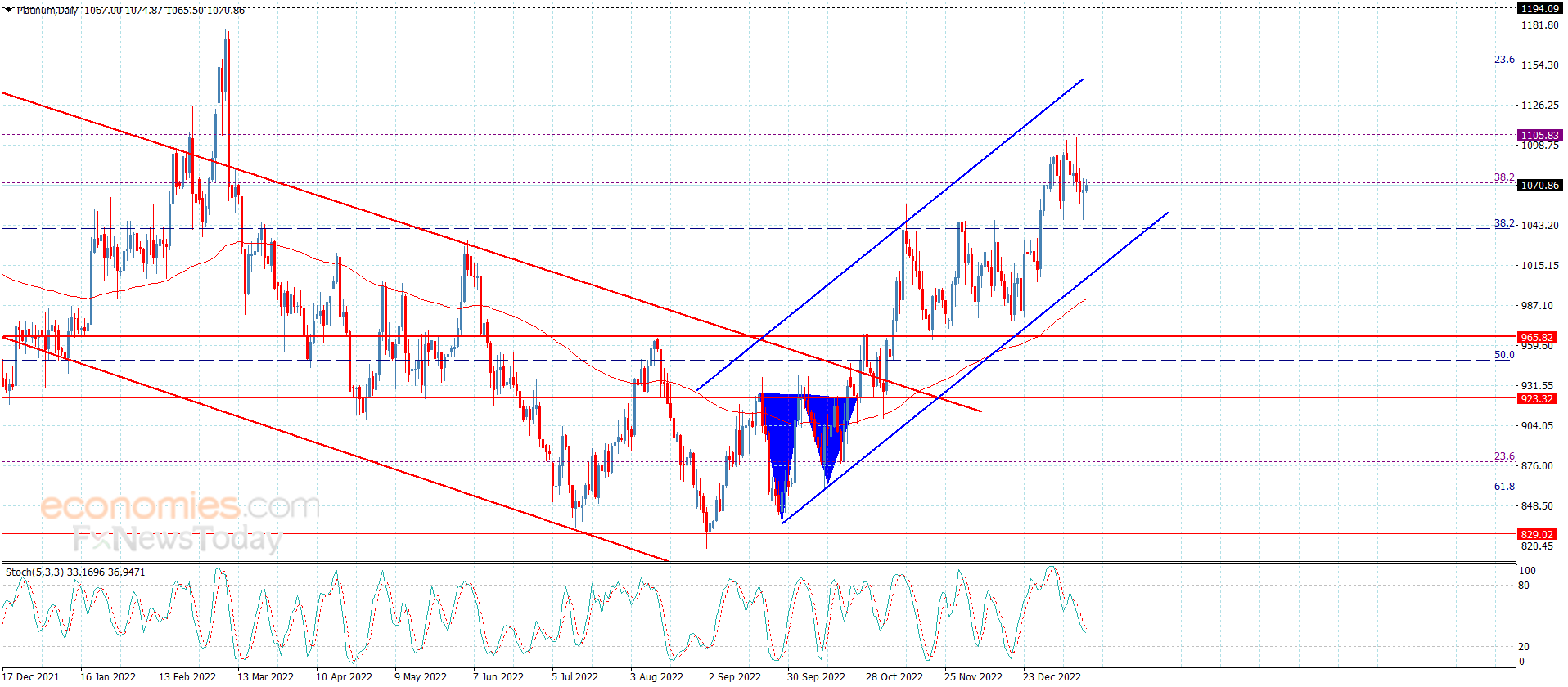Image resolution: width=1568 pixels, height=687 pixels.
Task: Click the "13 Mar 2022" date label
Action: tap(265, 677)
